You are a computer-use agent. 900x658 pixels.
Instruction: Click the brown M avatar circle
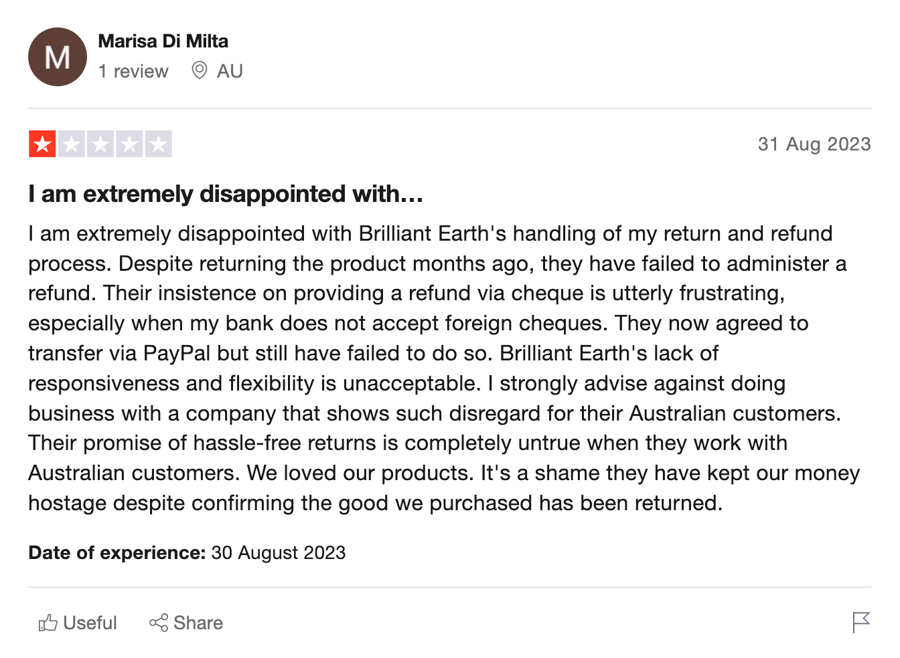(57, 57)
